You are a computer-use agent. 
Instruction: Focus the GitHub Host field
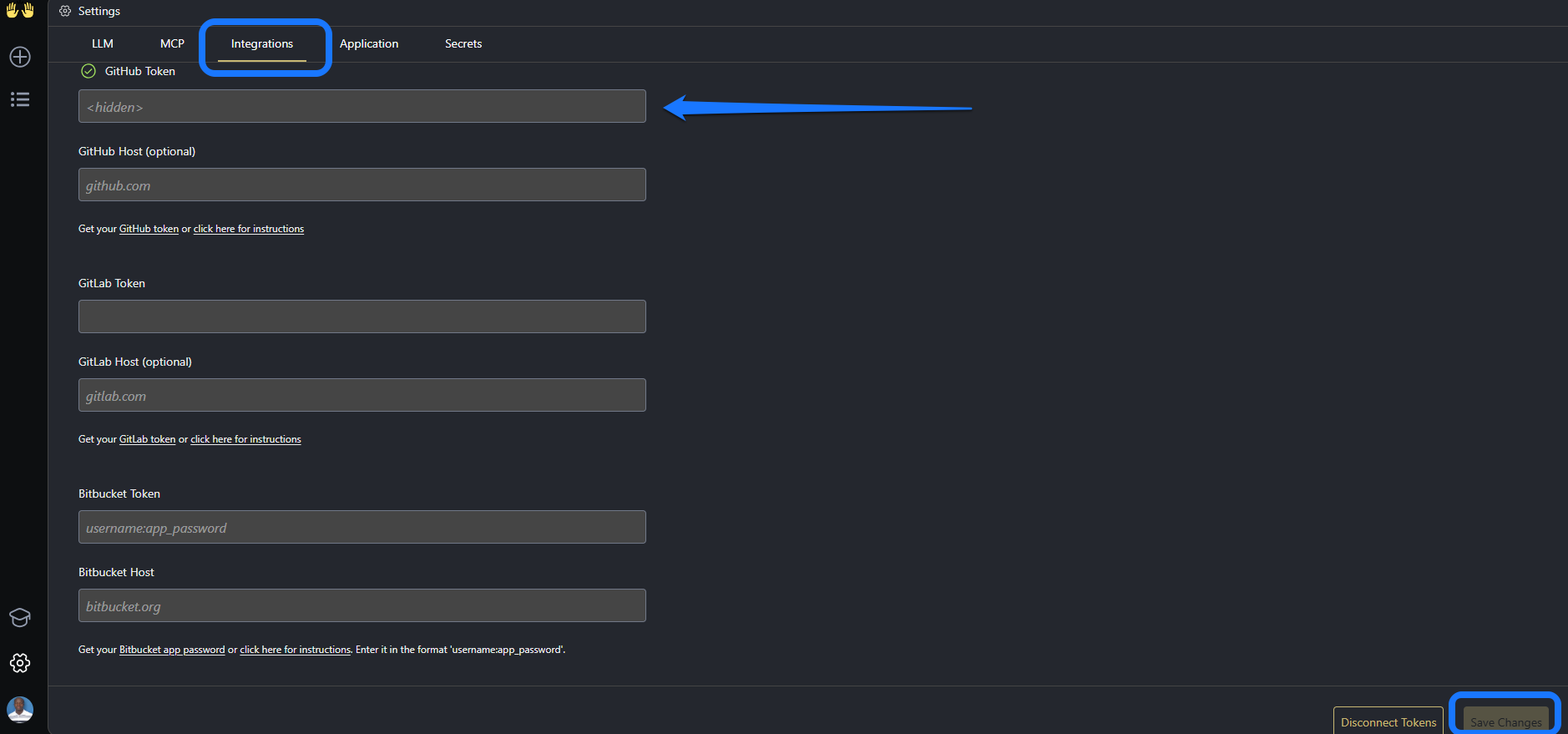click(x=362, y=185)
